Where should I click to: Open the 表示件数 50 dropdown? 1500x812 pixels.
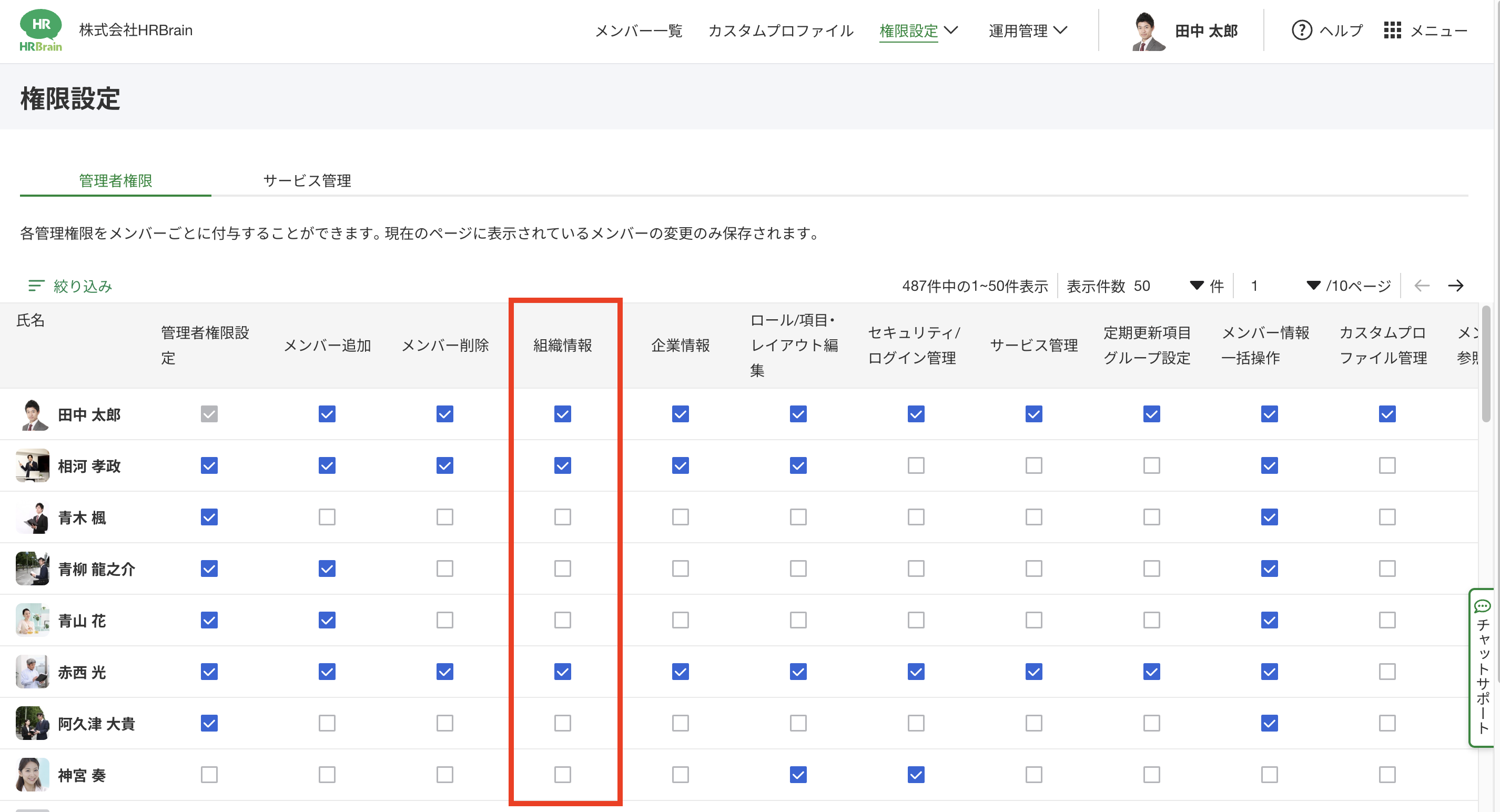[x=1195, y=286]
